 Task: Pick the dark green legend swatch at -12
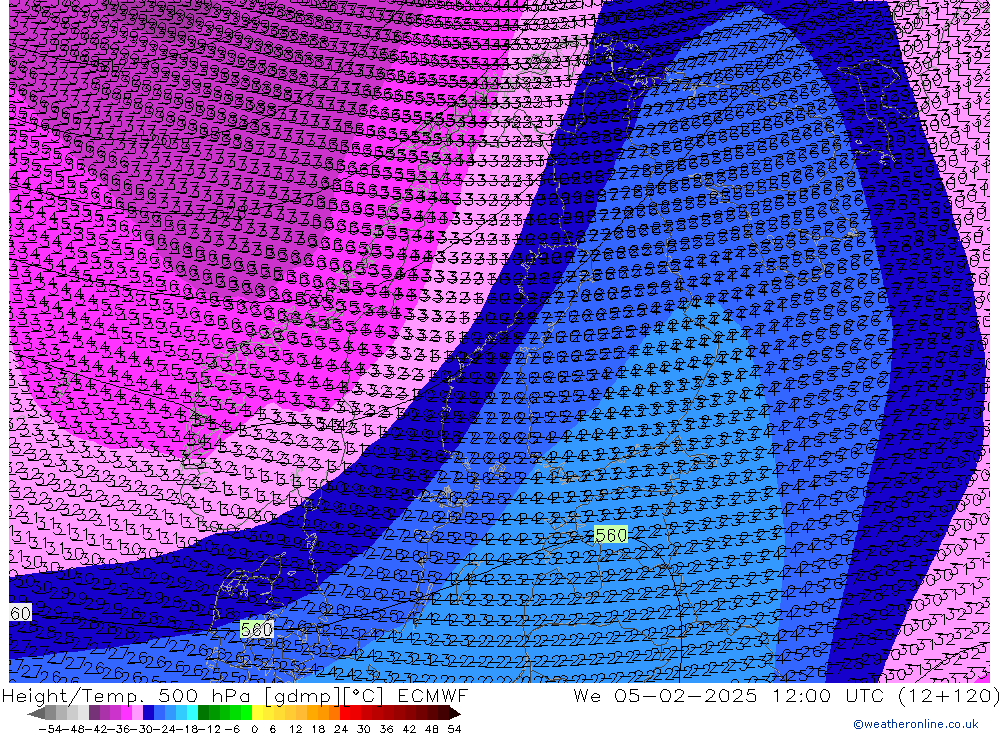(x=203, y=713)
